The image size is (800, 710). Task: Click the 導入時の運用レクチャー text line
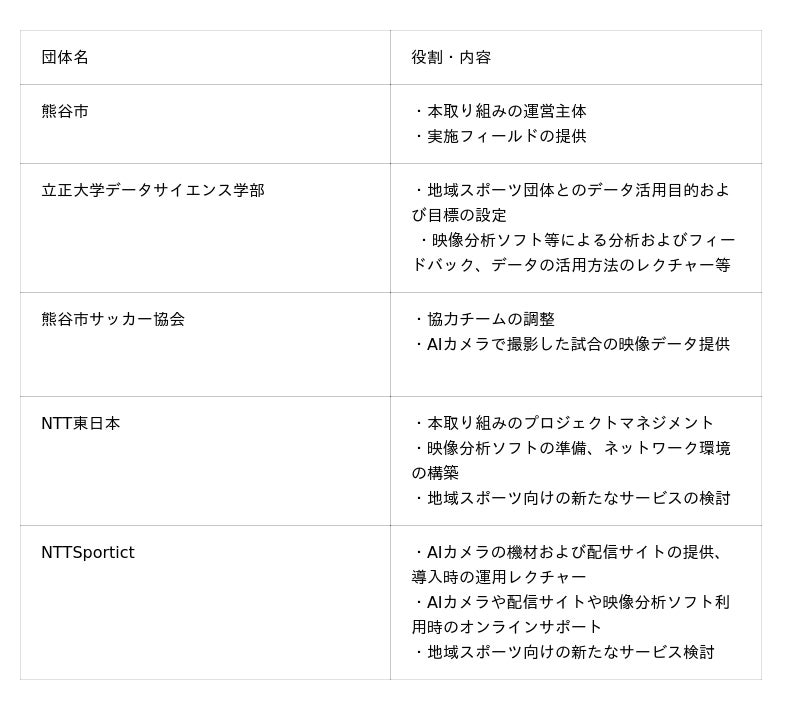(x=499, y=578)
